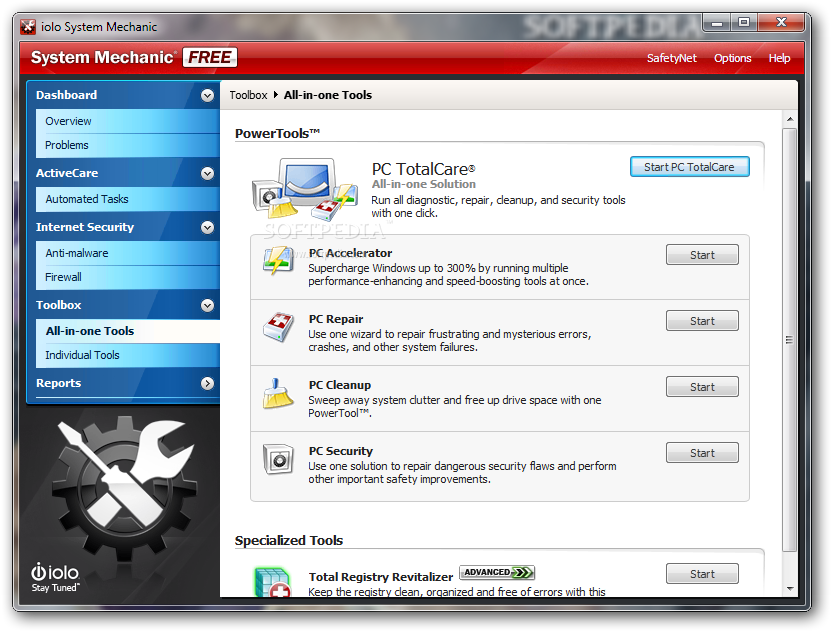The height and width of the screenshot is (632, 832).
Task: Click the PC Security safe icon
Action: click(x=278, y=459)
